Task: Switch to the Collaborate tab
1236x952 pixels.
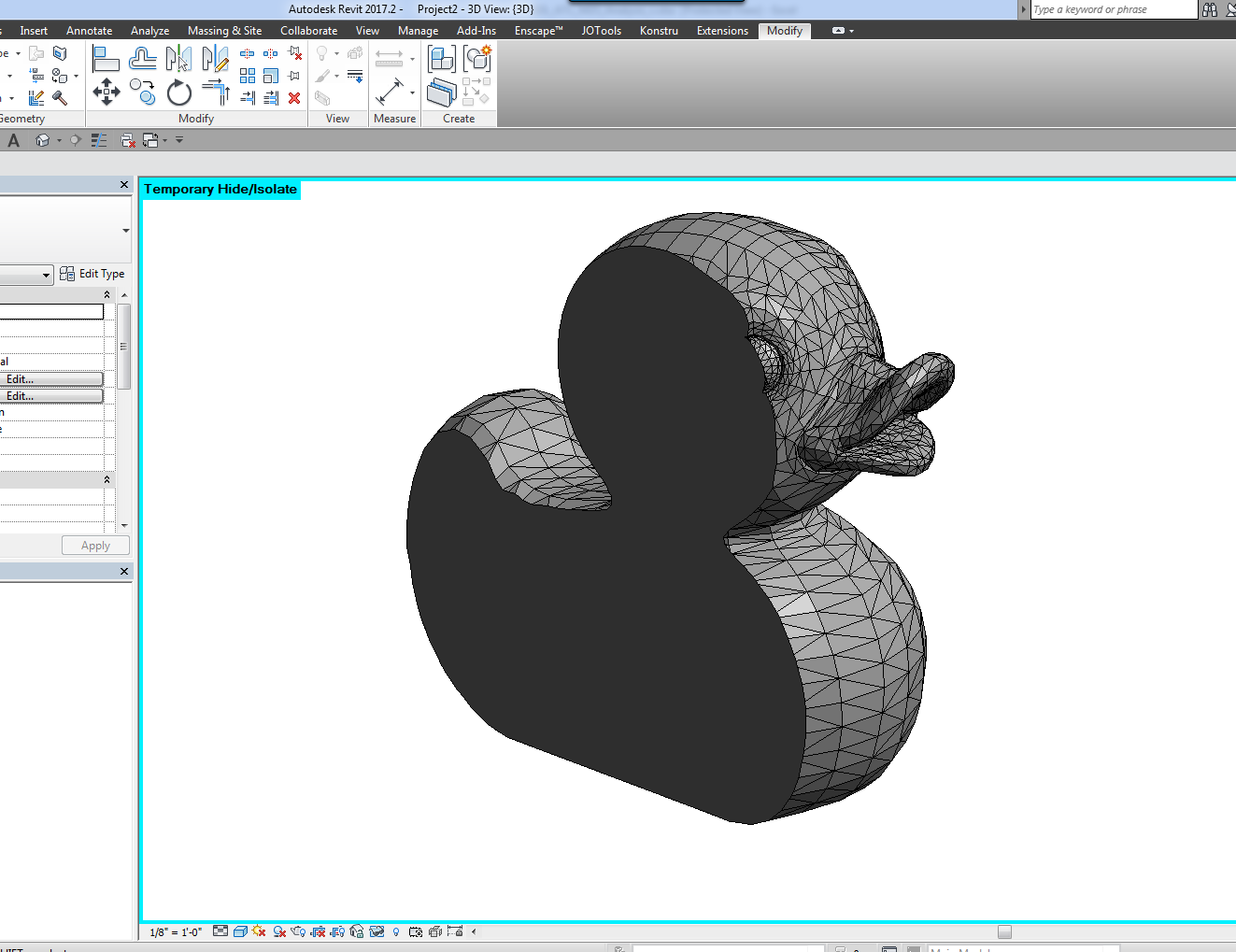Action: click(309, 31)
